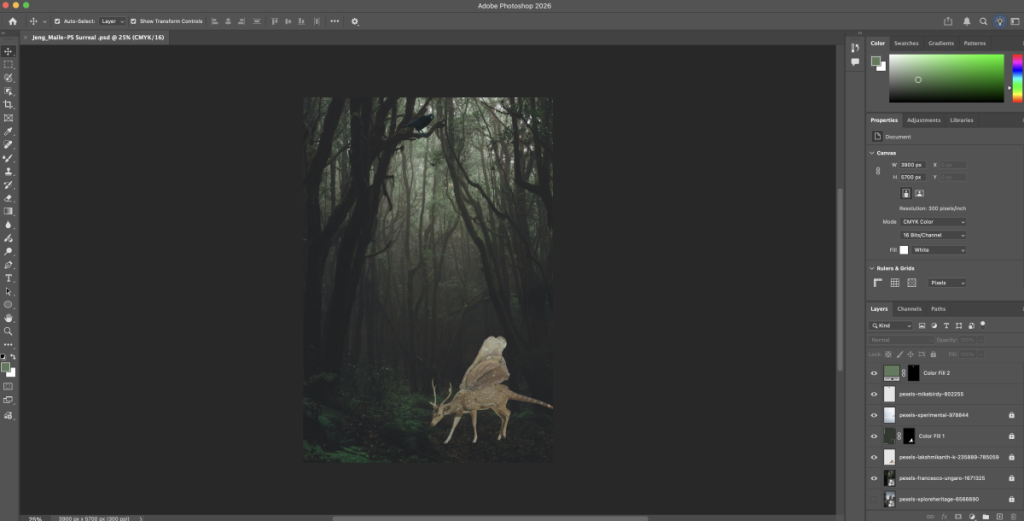Screen dimensions: 1024x521
Task: Open the 16 Bits/Channel dropdown
Action: 934,235
